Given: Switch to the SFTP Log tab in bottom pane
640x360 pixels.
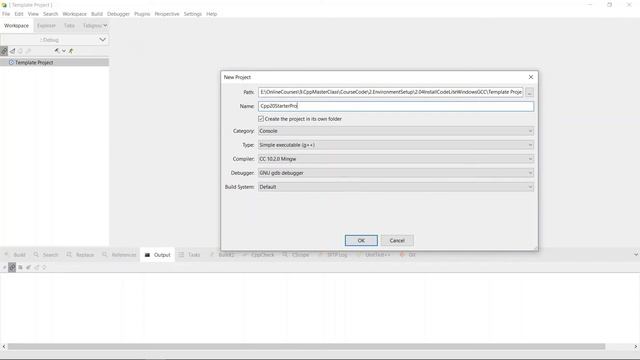Looking at the screenshot, I should (333, 255).
